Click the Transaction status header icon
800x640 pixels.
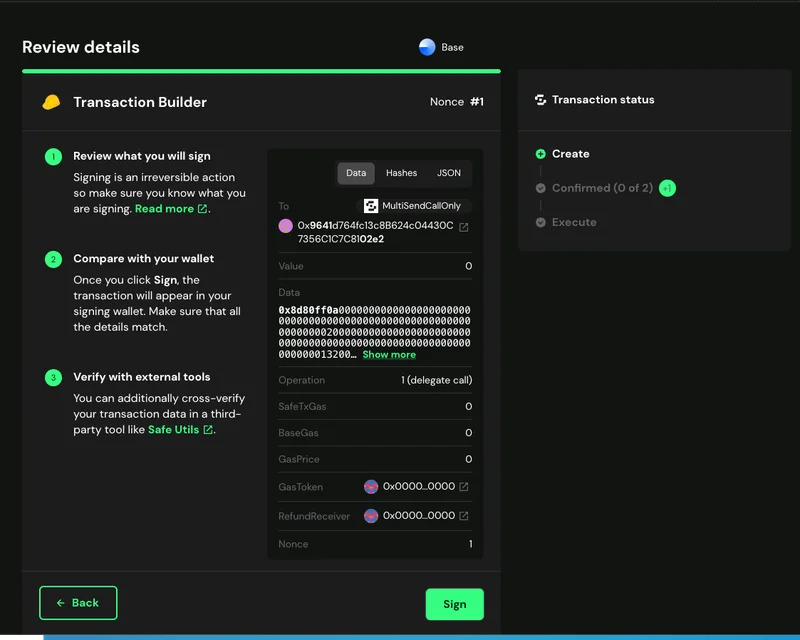(541, 100)
